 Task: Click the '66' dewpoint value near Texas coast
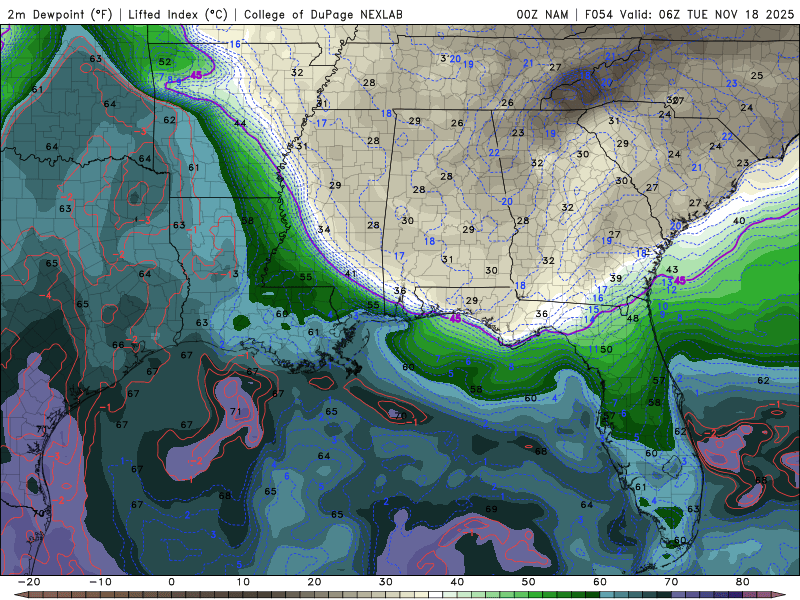point(118,345)
